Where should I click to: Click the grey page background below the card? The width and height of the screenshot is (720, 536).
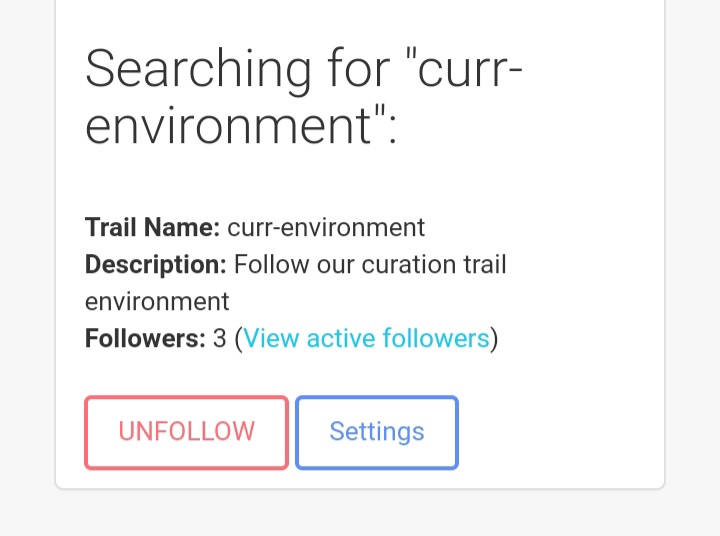pos(360,515)
